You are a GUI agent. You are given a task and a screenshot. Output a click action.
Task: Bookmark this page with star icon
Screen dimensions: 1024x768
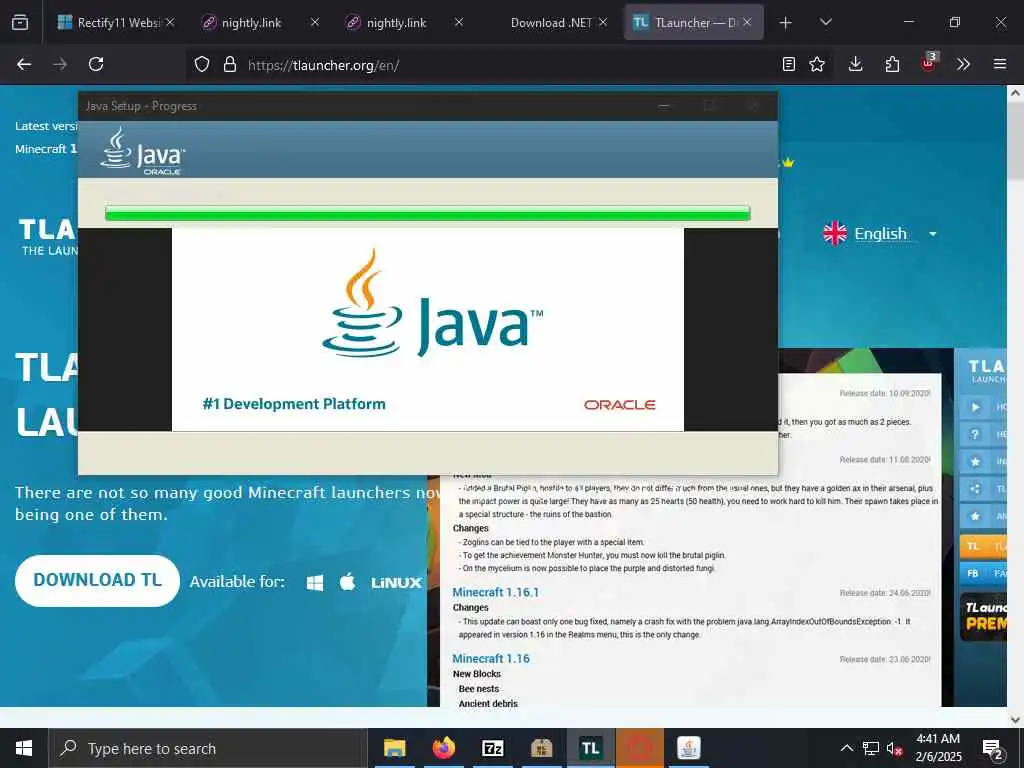coord(817,64)
